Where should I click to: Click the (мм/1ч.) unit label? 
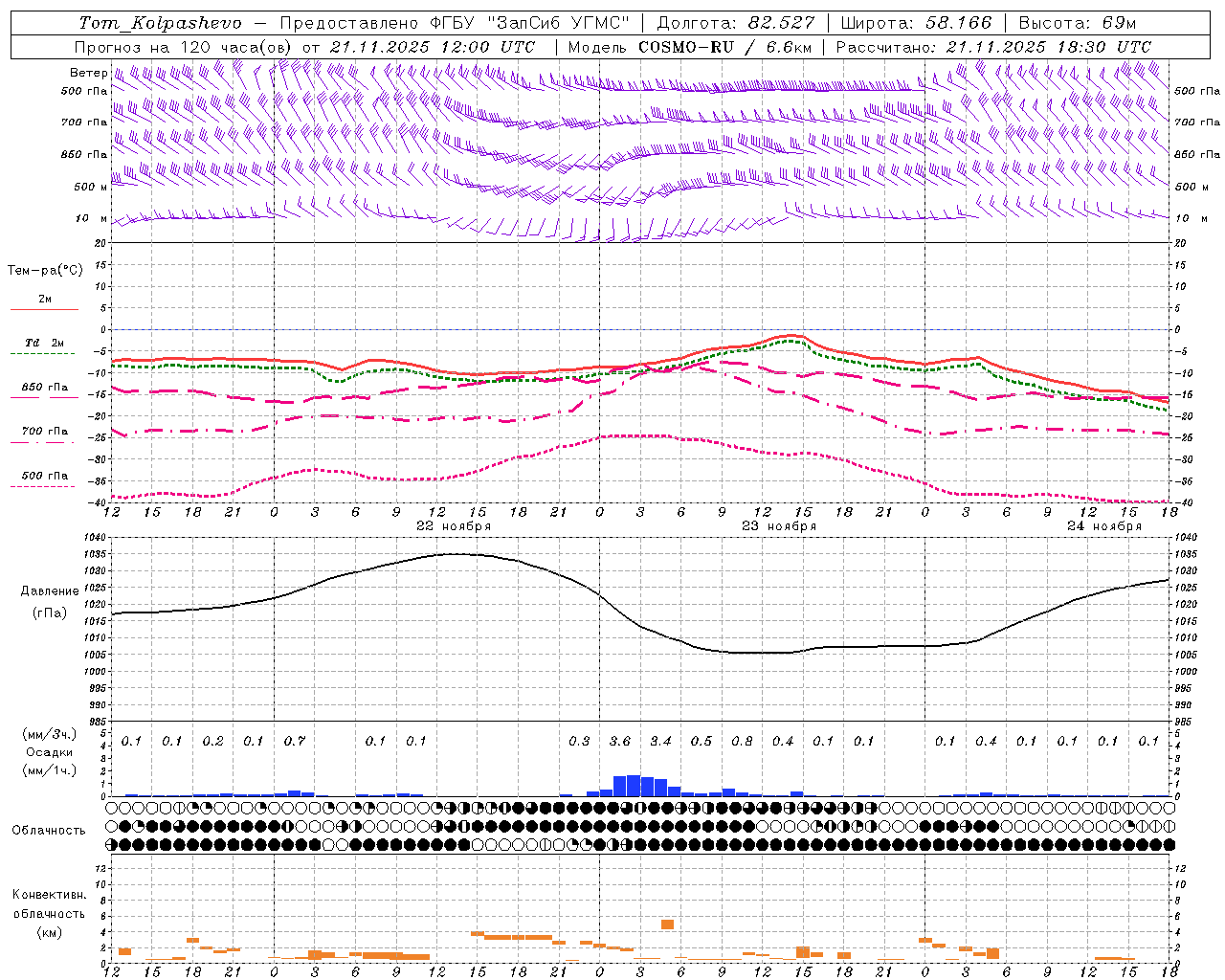(50, 771)
